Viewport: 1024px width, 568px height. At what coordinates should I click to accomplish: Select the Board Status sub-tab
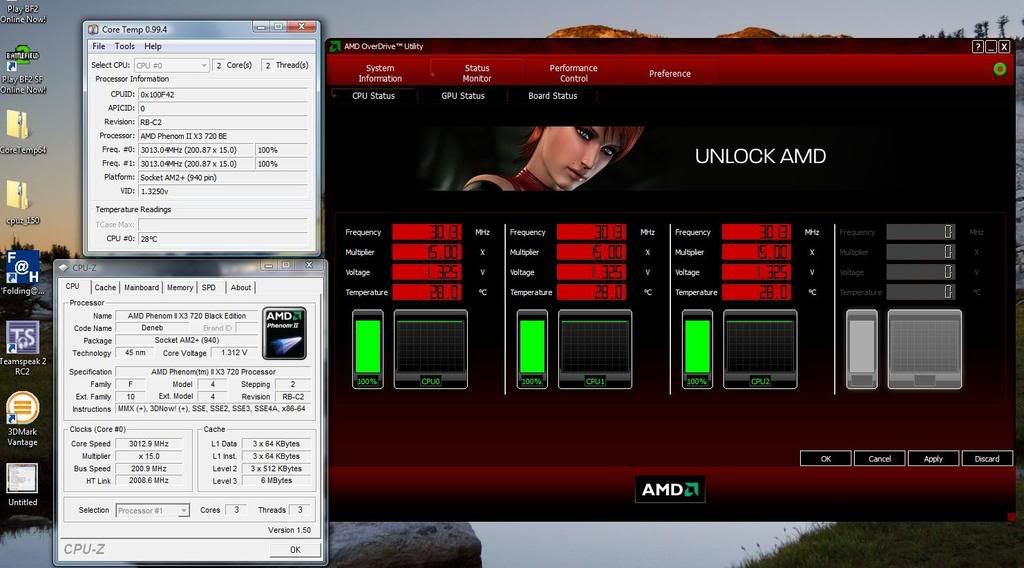[552, 95]
